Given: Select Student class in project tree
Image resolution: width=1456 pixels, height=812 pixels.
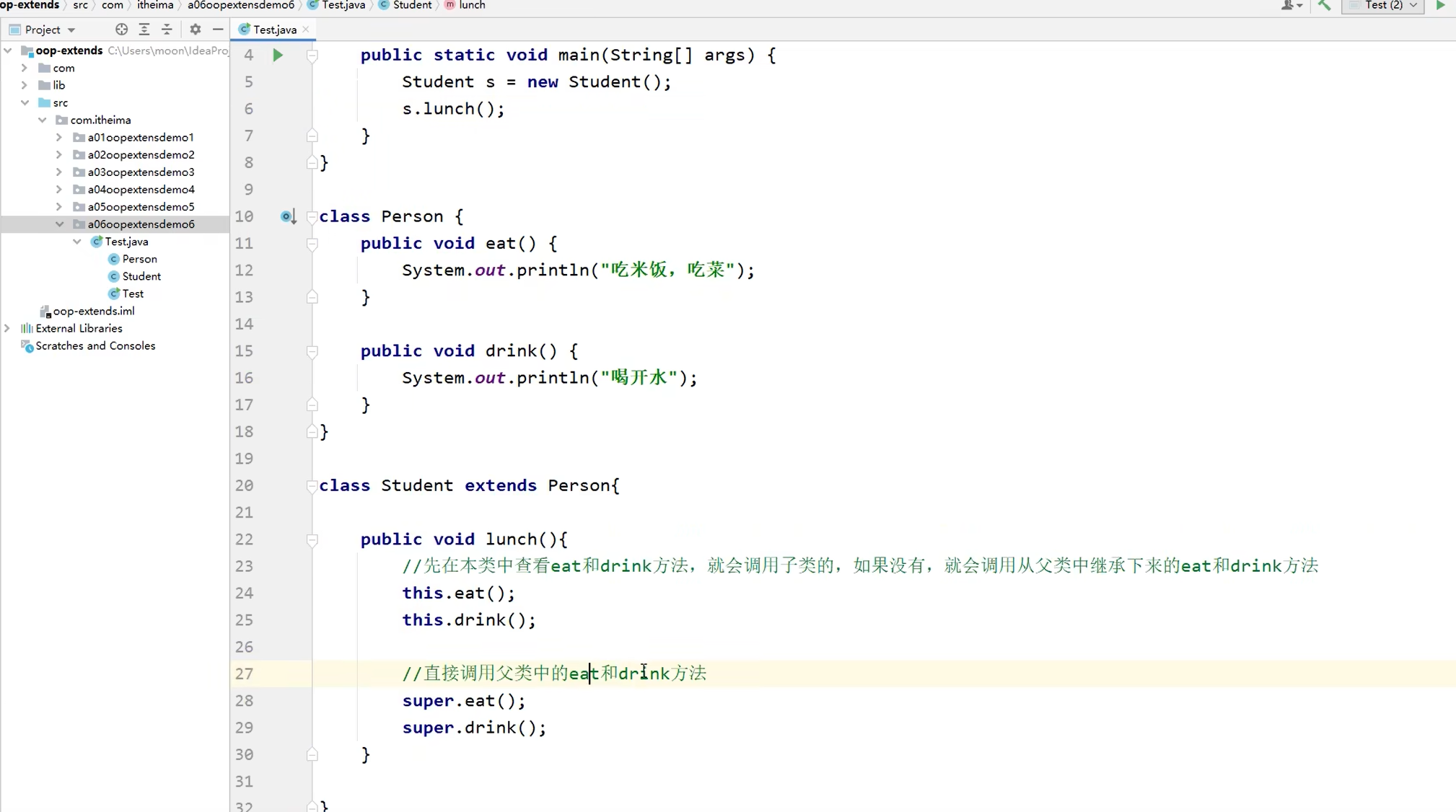Looking at the screenshot, I should [141, 276].
